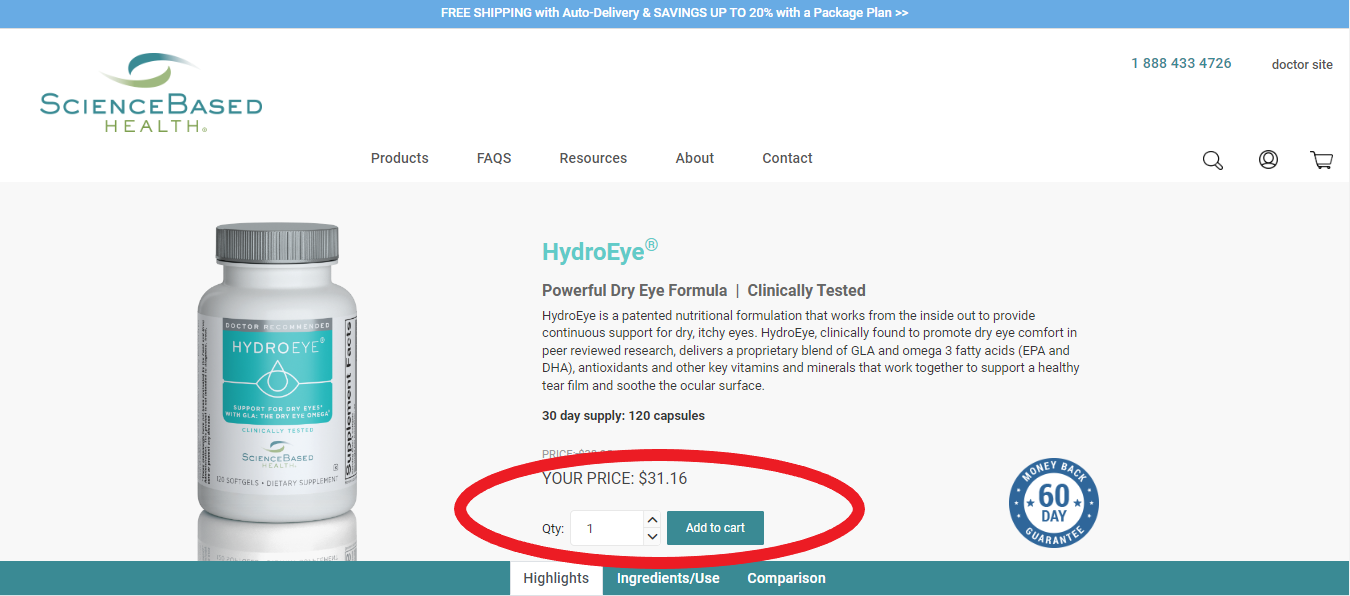Viewport: 1350px width, 596px height.
Task: Click the 1 888 433 4726 phone number
Action: pos(1181,63)
